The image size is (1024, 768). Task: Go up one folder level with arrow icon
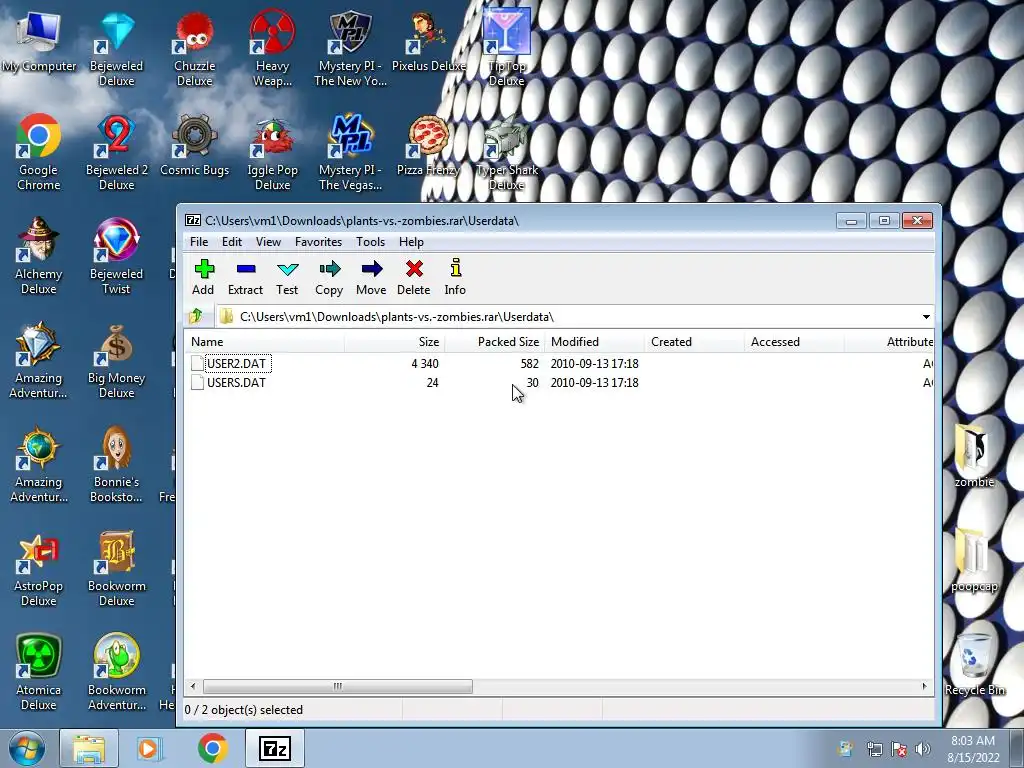[196, 317]
